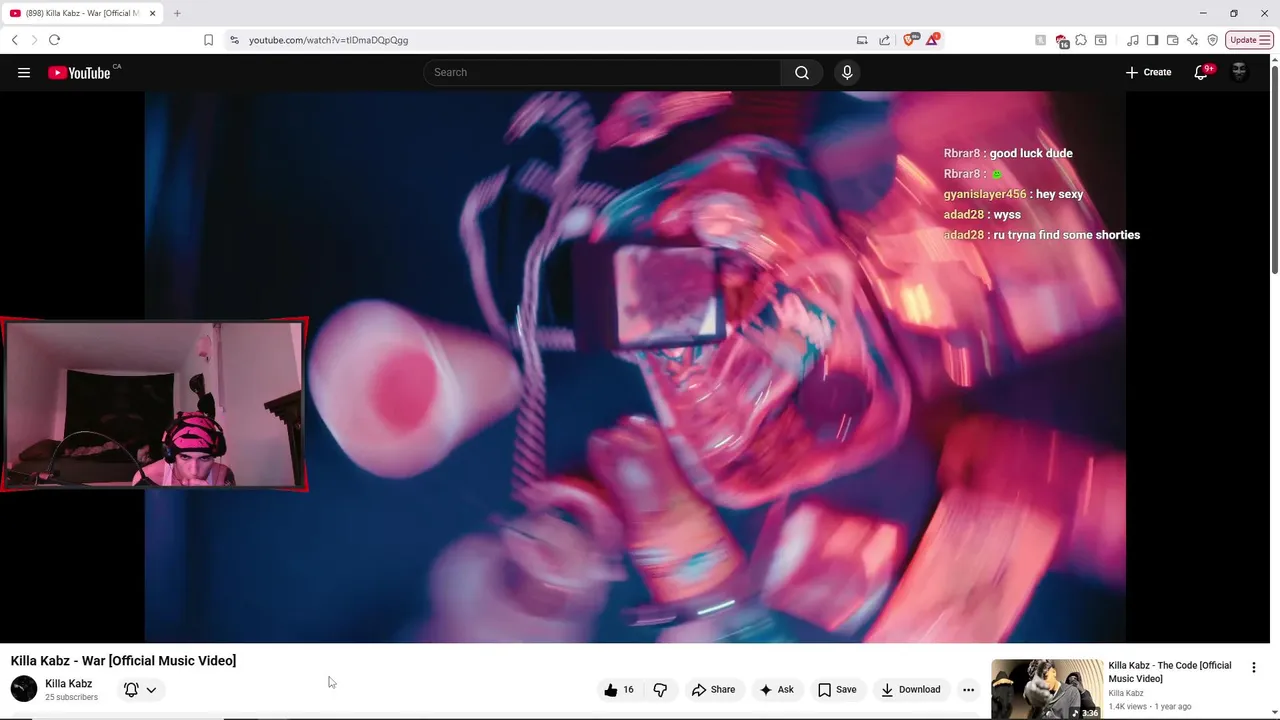Click the greyed-out extension icon
Image resolution: width=1280 pixels, height=720 pixels.
coord(1041,40)
